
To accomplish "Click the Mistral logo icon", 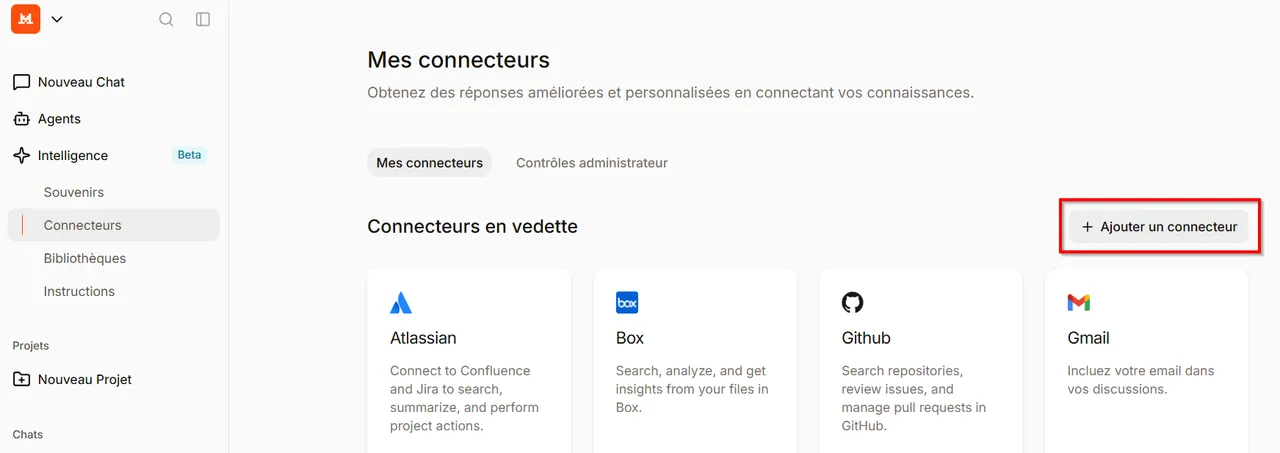I will pos(26,19).
